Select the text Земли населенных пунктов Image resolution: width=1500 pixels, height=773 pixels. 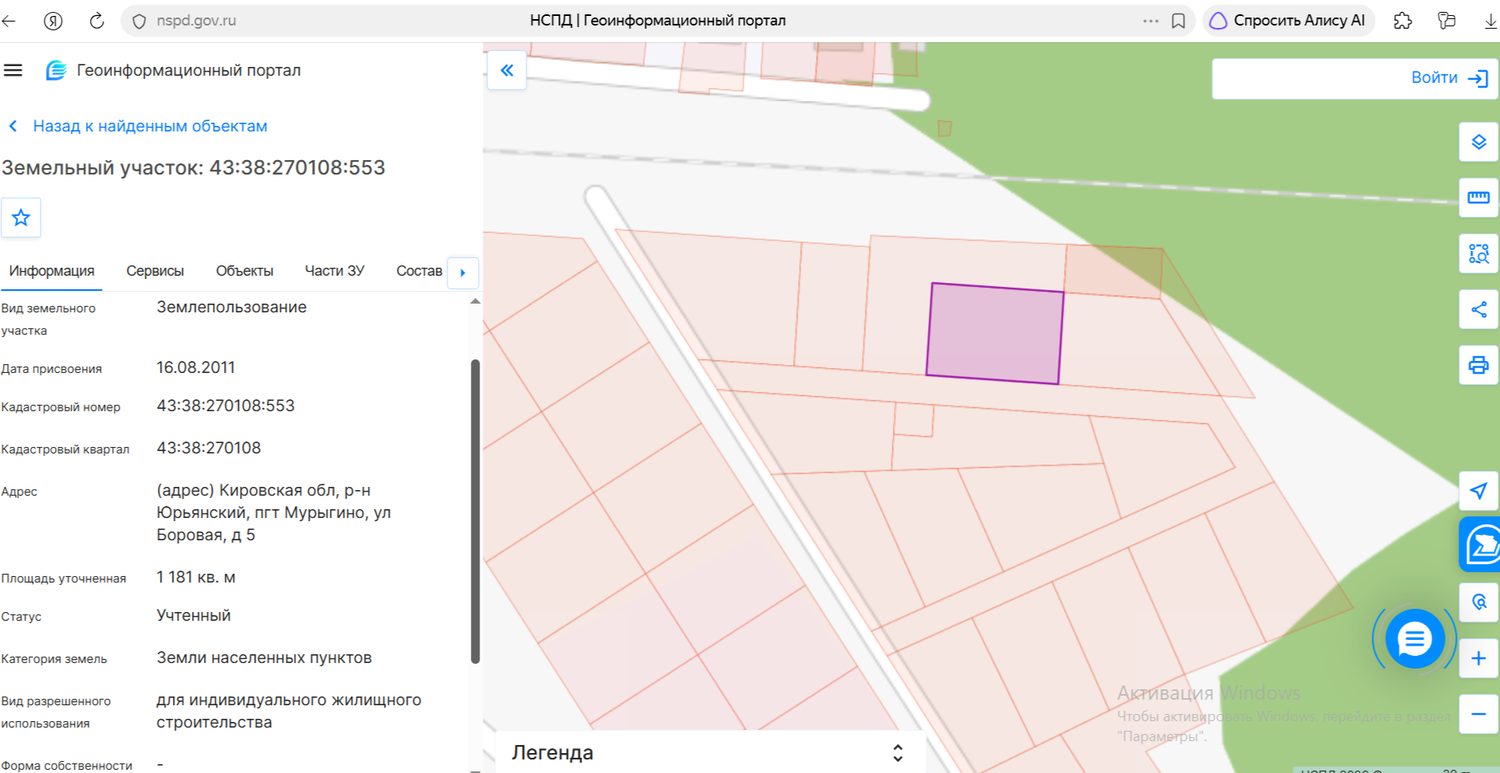(x=264, y=658)
